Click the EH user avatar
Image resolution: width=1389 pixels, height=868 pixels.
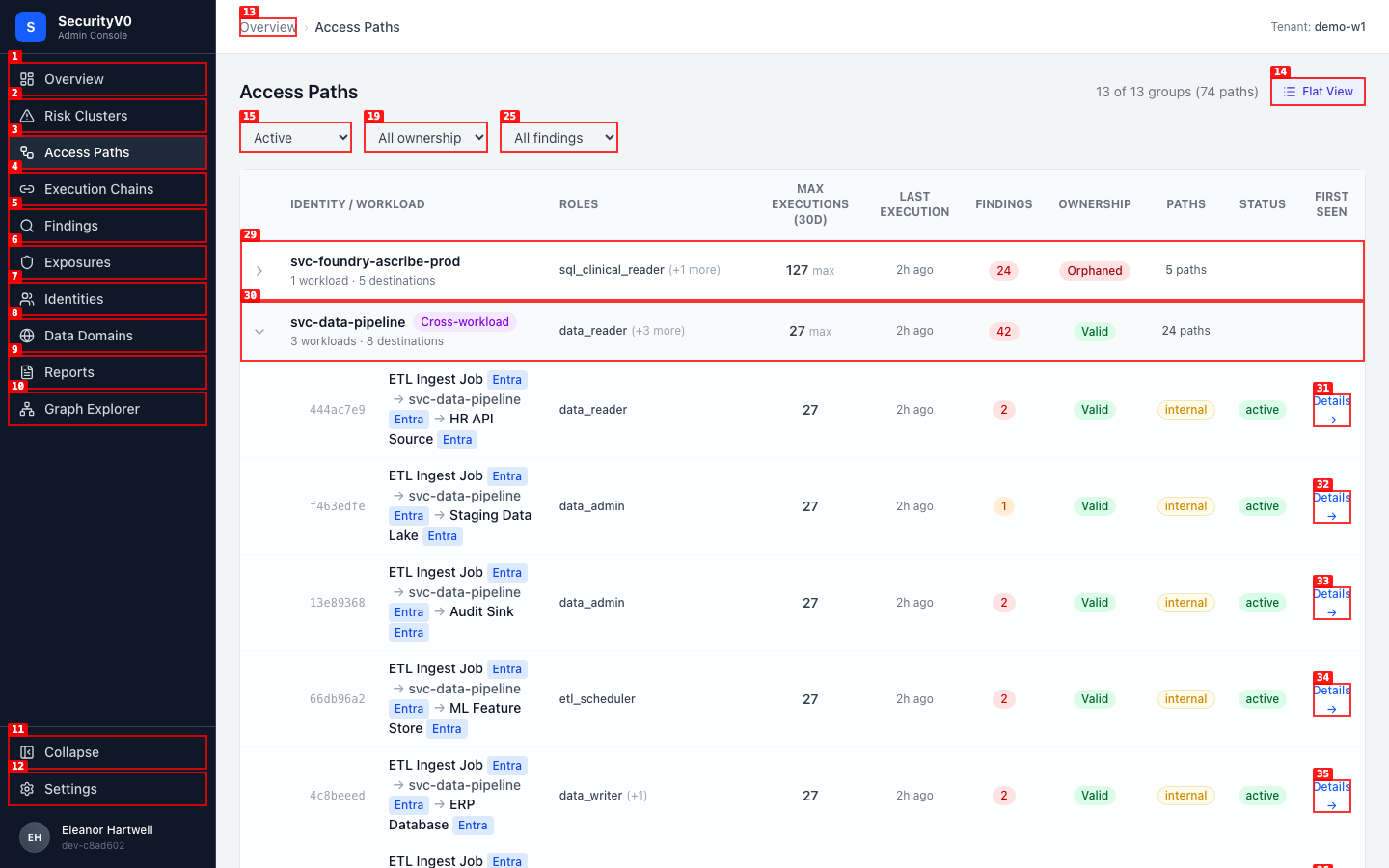35,837
